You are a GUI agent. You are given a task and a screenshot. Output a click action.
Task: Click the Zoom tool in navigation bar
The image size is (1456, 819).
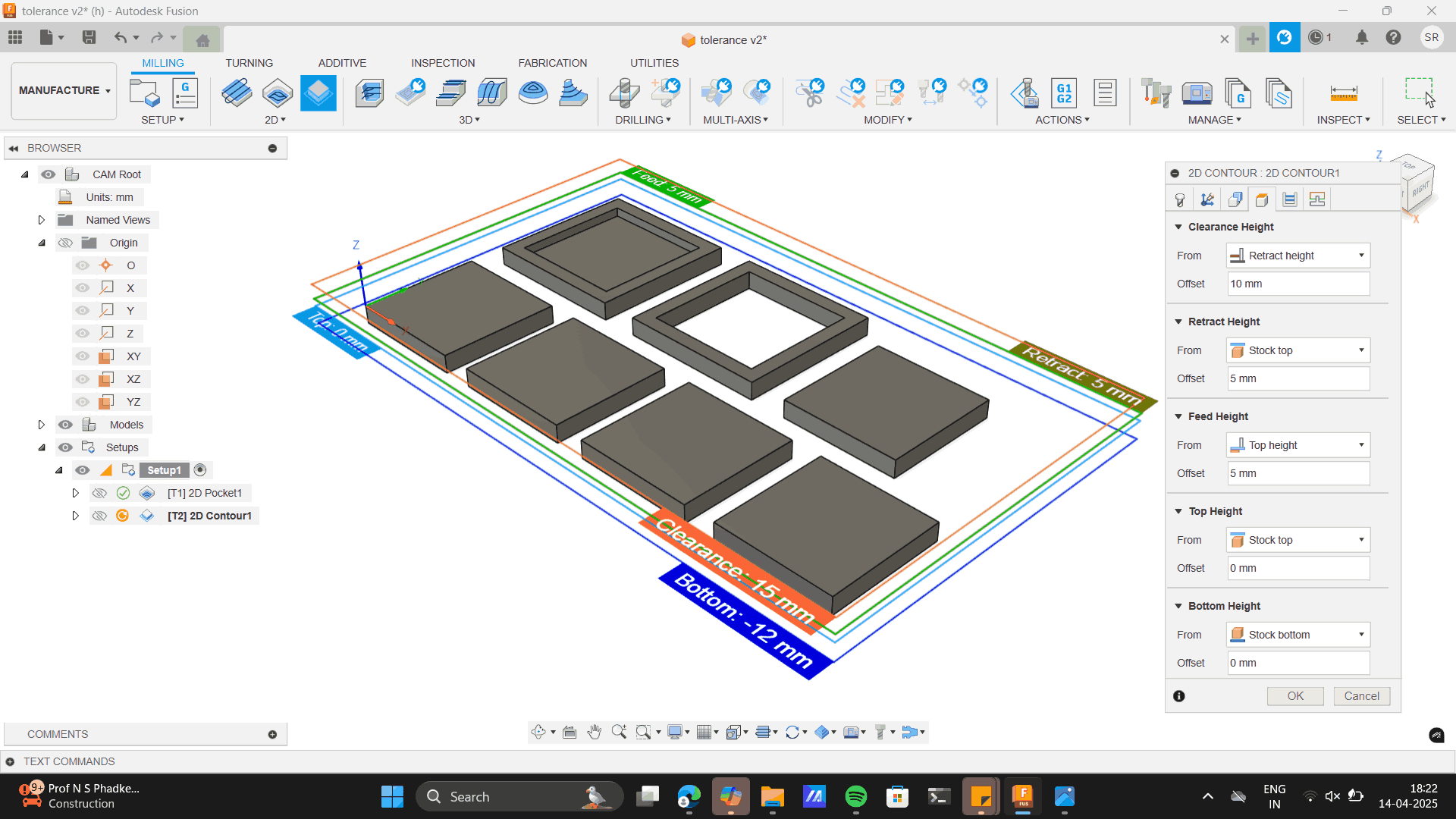[619, 732]
